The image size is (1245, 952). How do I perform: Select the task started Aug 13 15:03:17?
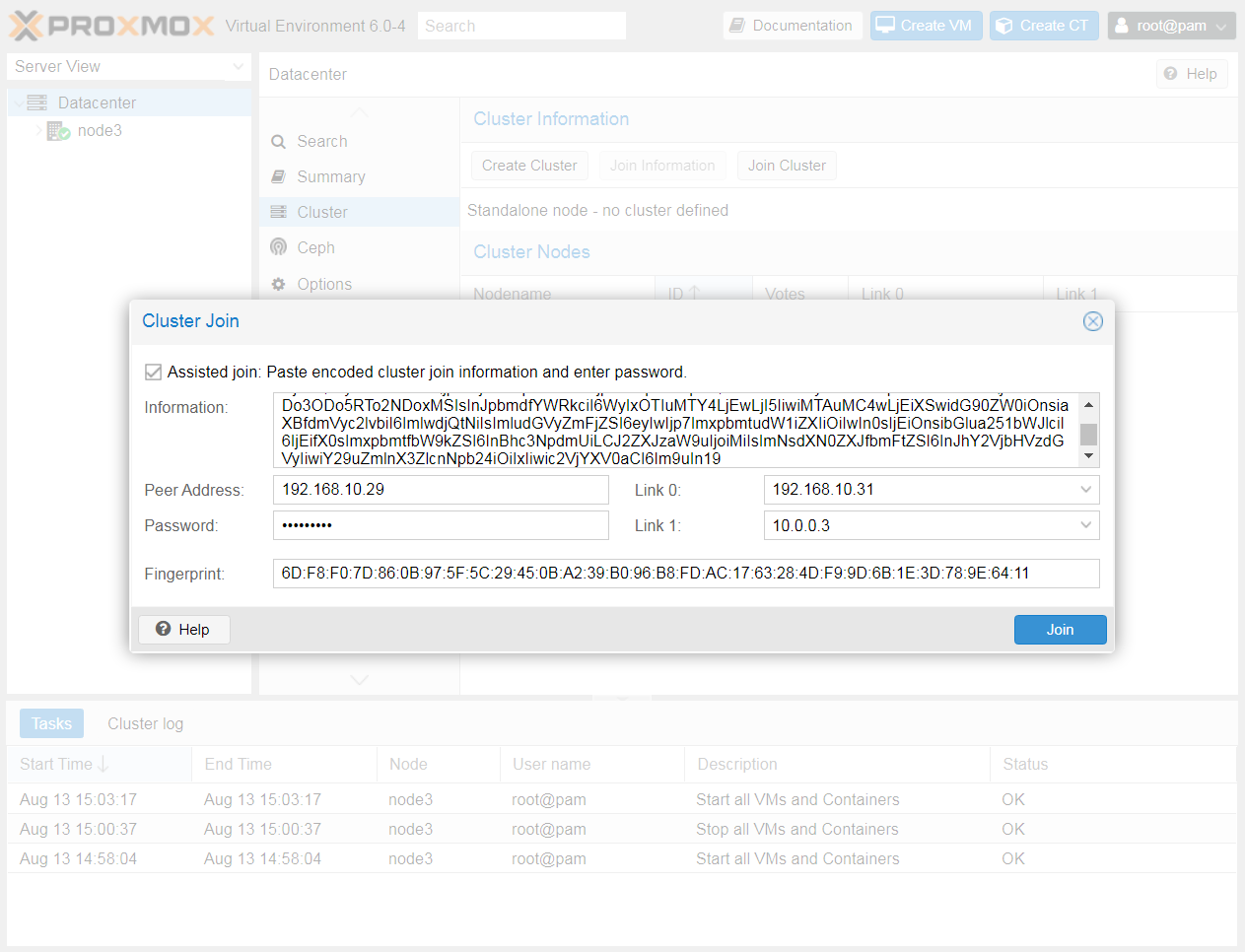tap(622, 799)
